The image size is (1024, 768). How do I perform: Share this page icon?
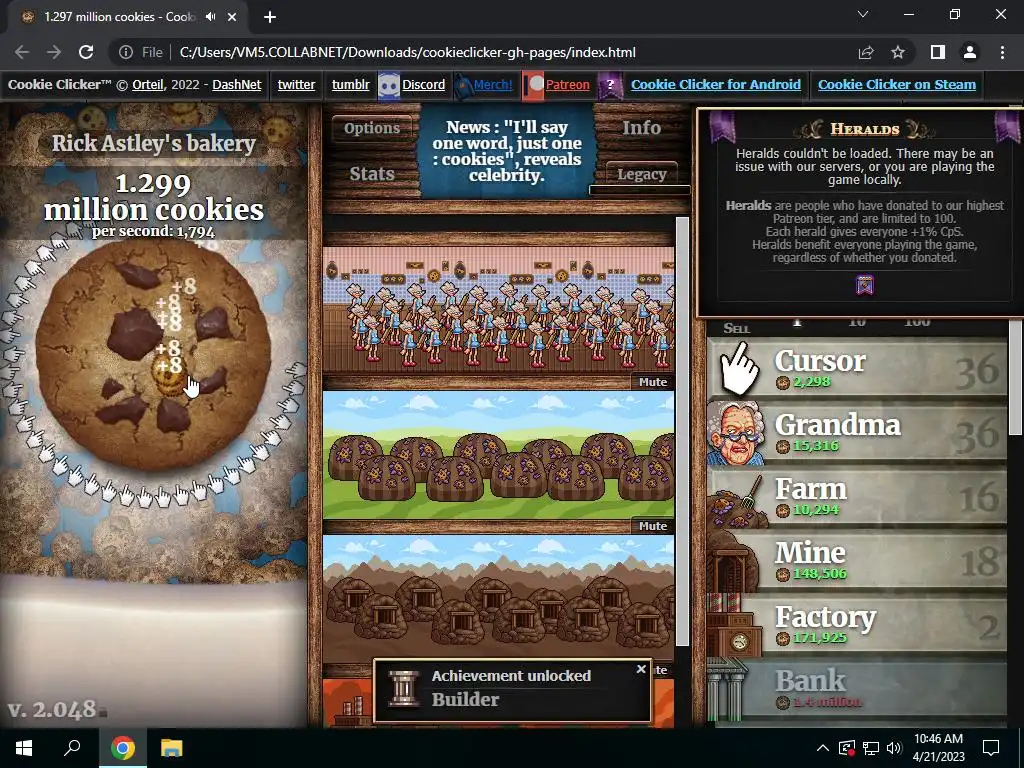pyautogui.click(x=866, y=52)
